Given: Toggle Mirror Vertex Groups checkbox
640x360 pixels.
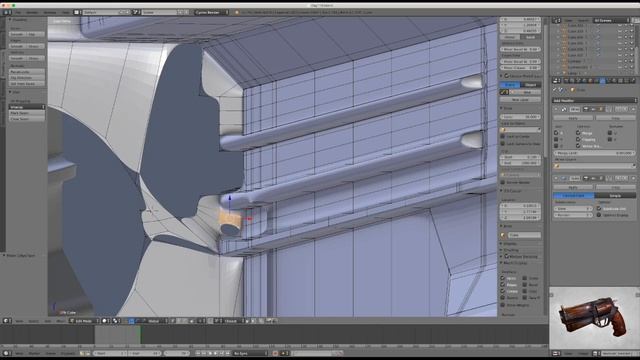Looking at the screenshot, I should coord(578,146).
